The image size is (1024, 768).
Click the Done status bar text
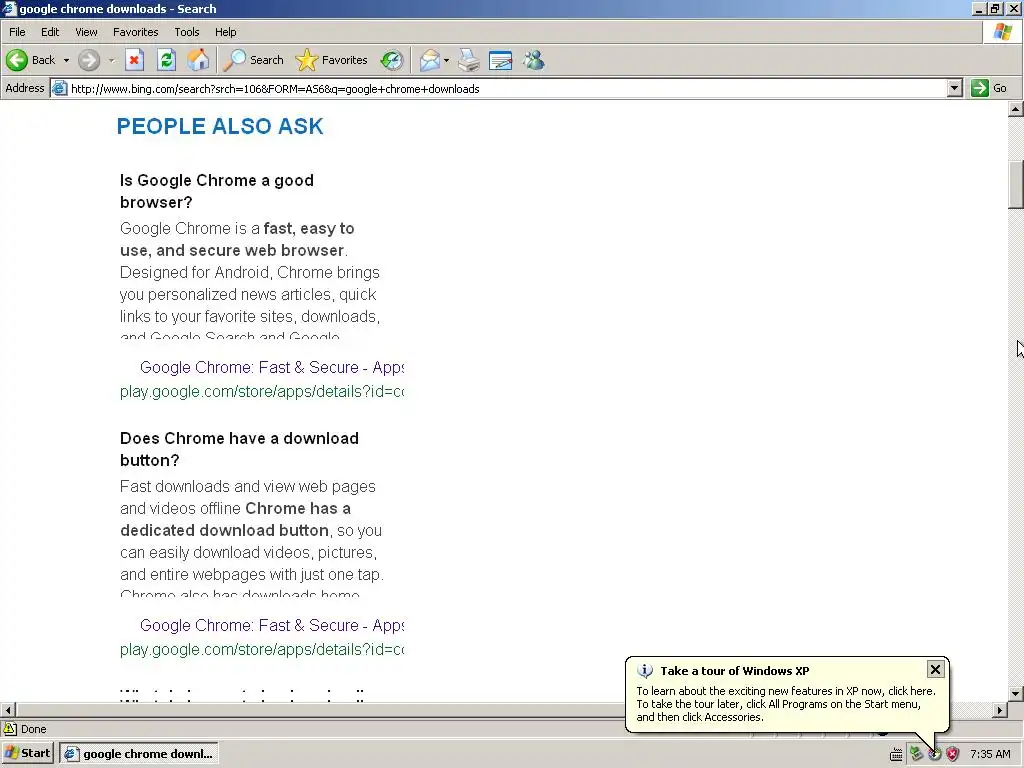tap(33, 729)
